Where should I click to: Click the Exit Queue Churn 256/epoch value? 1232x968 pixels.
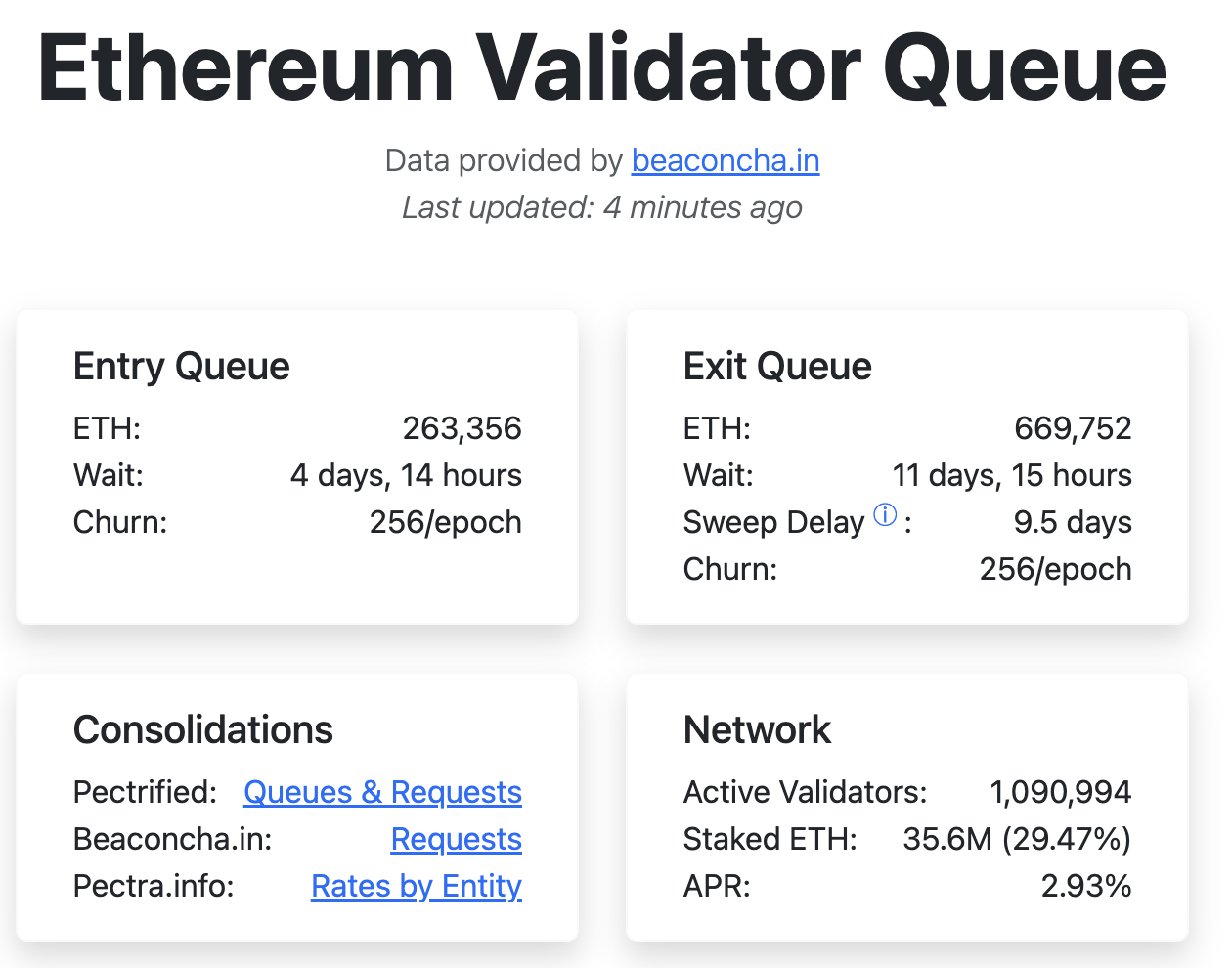1056,569
